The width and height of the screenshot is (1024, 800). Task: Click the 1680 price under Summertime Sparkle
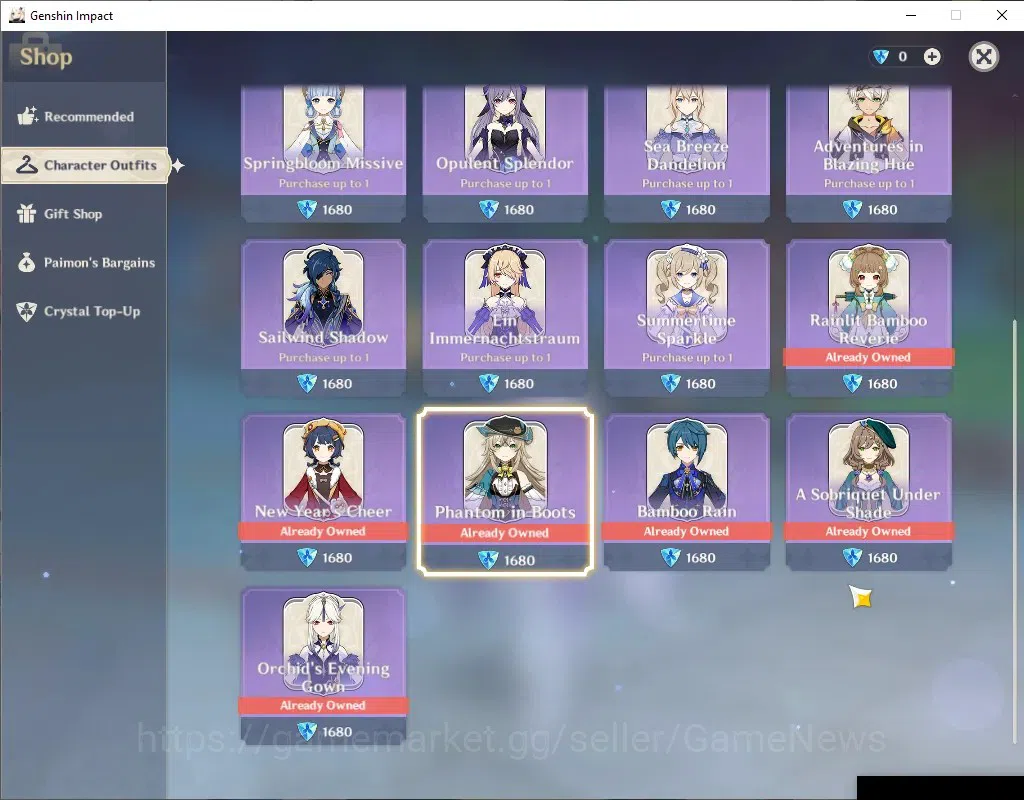700,384
